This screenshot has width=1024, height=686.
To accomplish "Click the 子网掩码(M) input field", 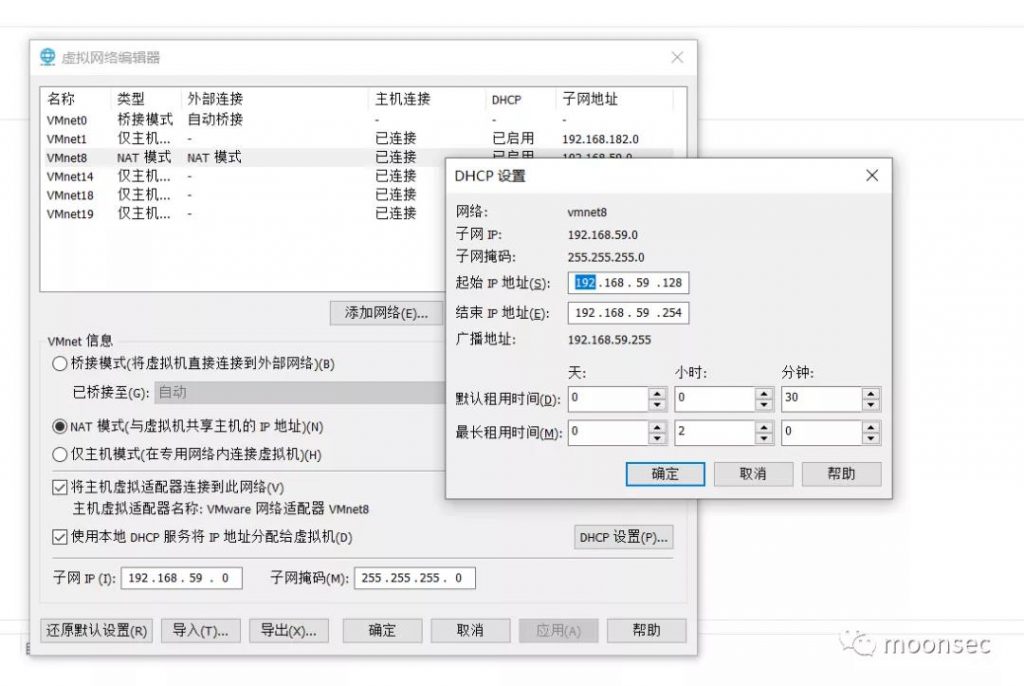I will pyautogui.click(x=415, y=578).
